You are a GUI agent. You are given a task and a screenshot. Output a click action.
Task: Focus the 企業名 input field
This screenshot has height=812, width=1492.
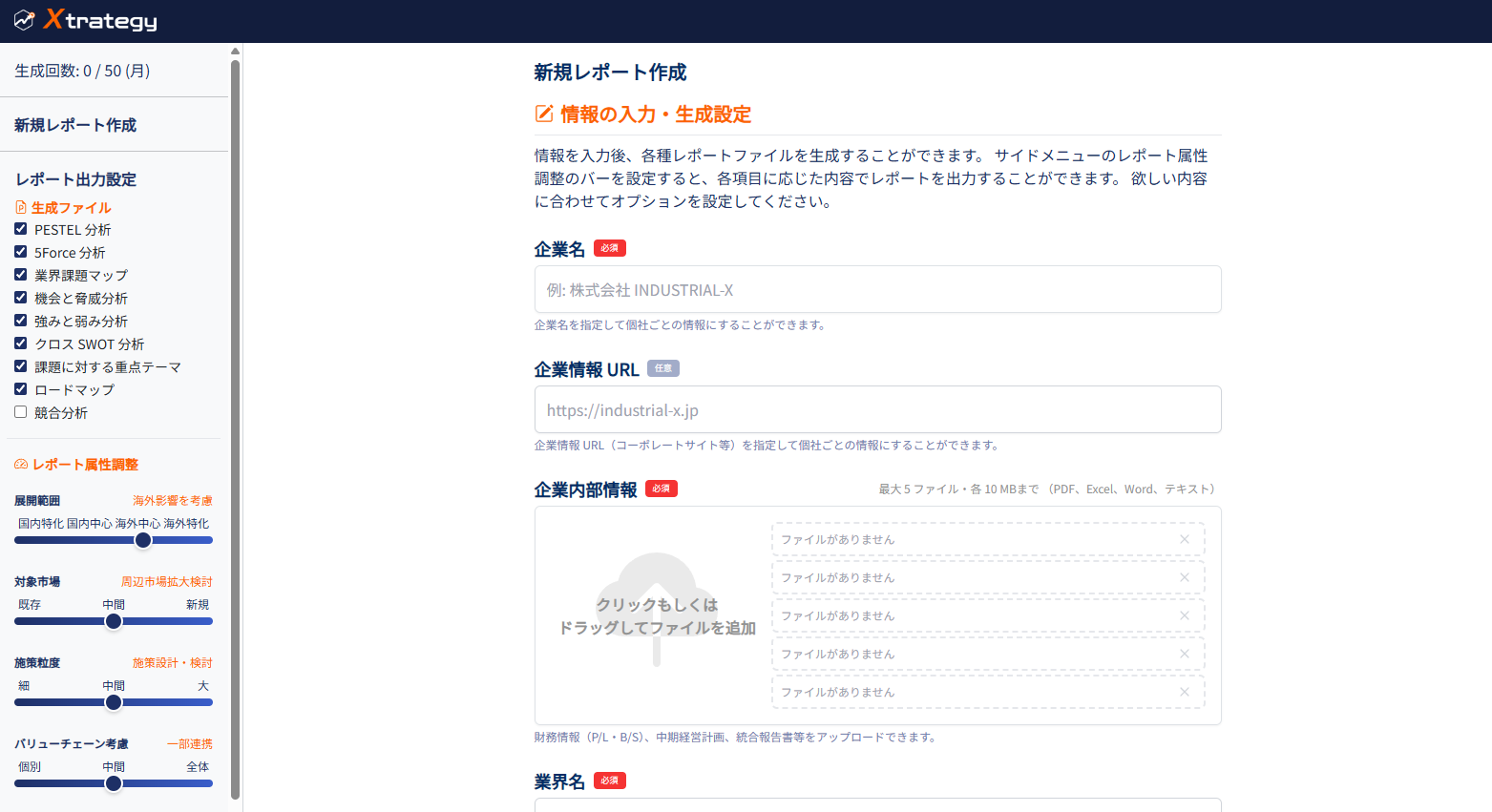tap(877, 289)
